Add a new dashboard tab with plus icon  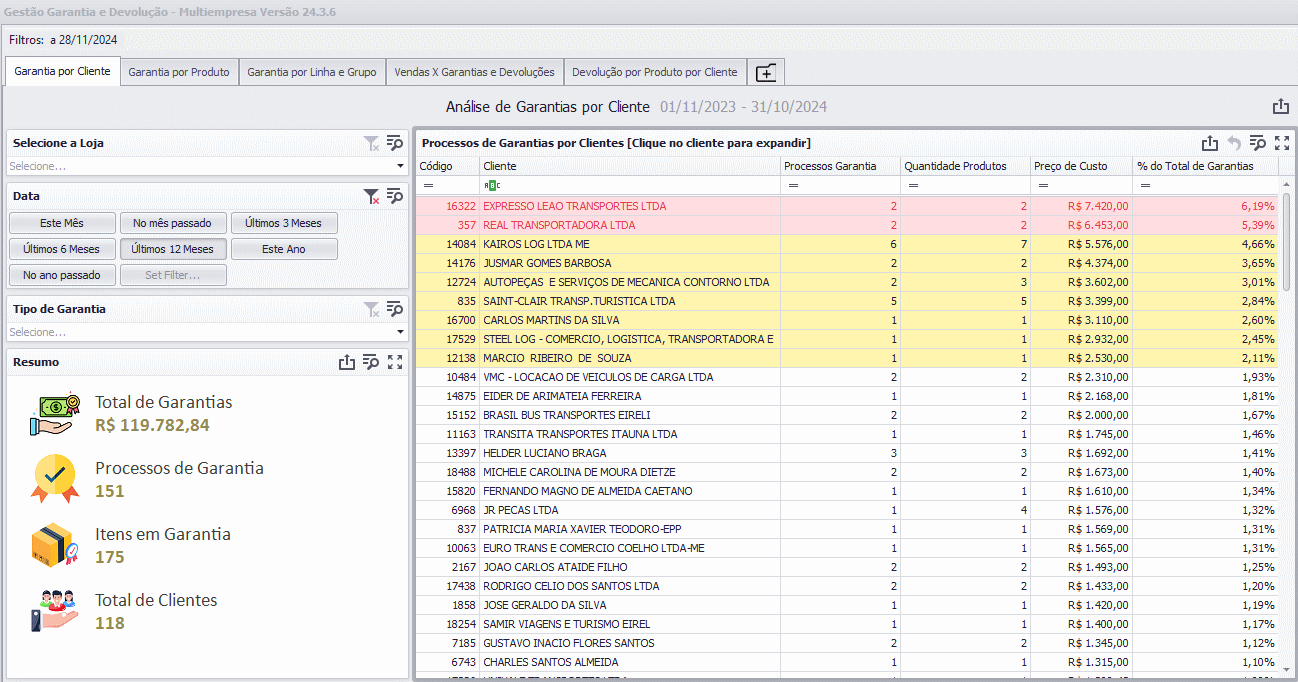coord(765,72)
